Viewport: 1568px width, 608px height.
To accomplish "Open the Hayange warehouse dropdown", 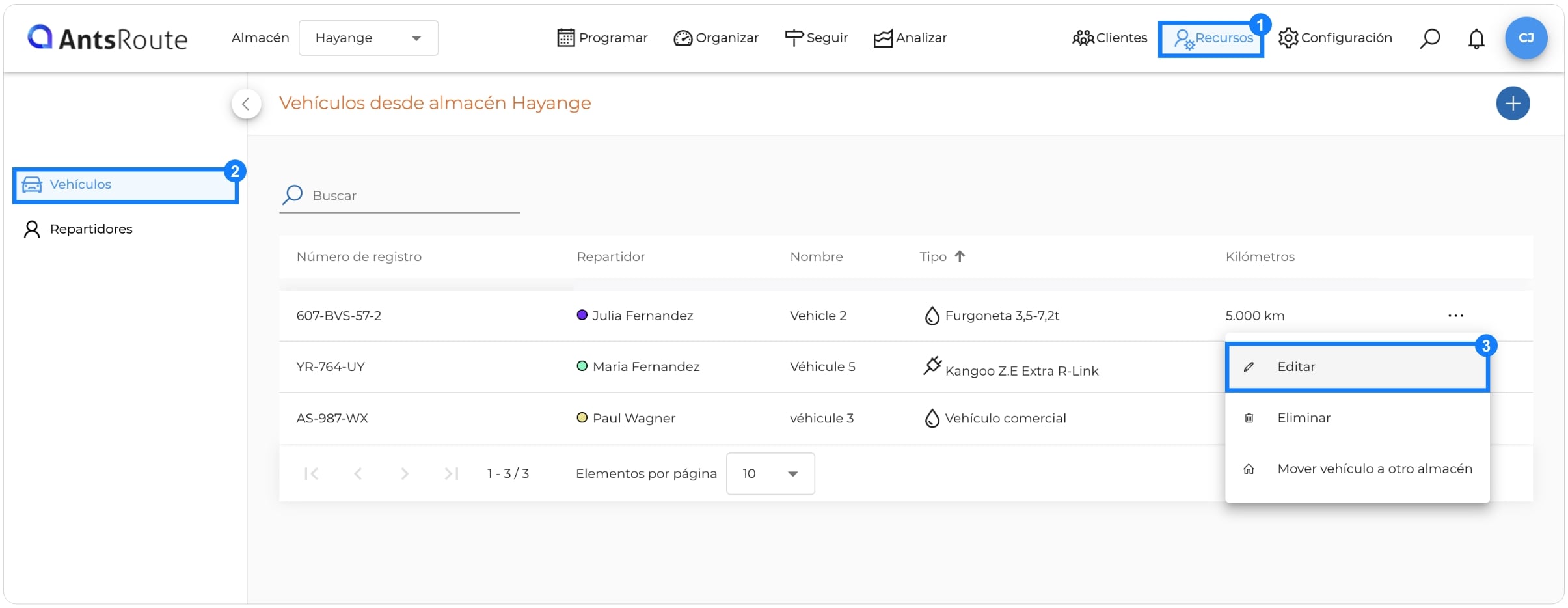I will tap(368, 38).
